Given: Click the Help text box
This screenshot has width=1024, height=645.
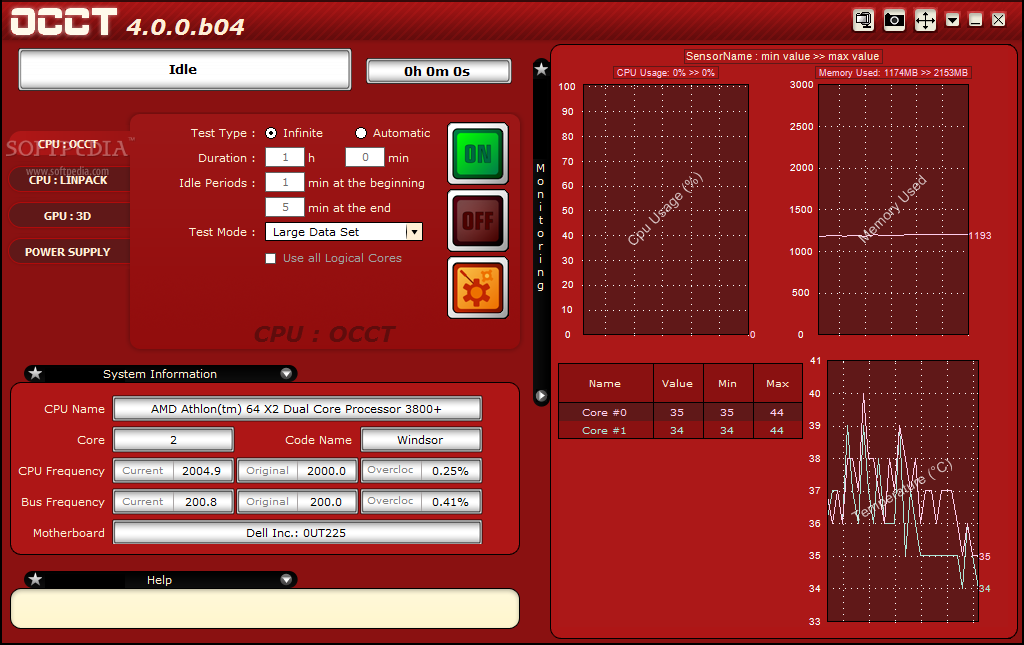Looking at the screenshot, I should coord(265,609).
